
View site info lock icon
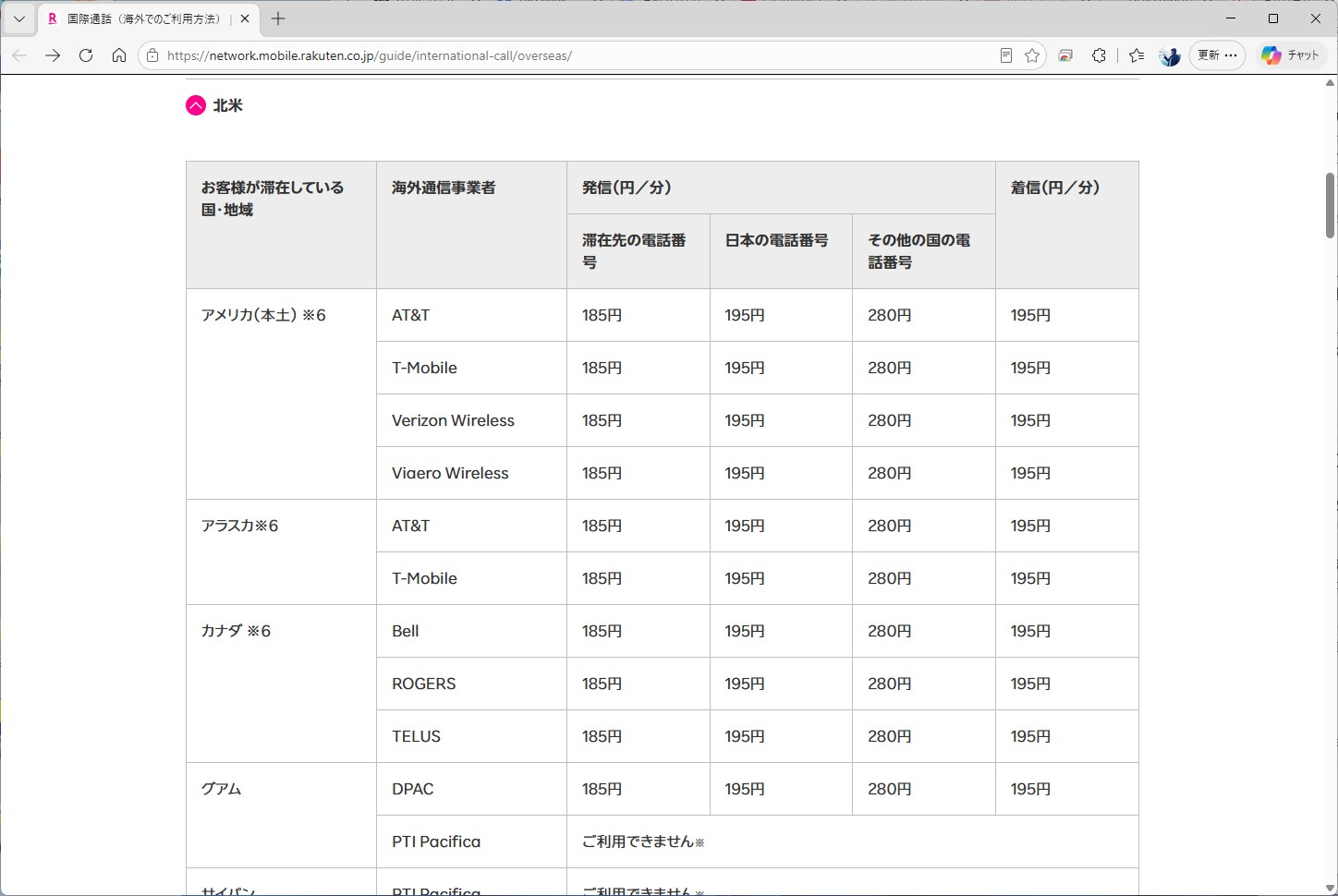(152, 55)
